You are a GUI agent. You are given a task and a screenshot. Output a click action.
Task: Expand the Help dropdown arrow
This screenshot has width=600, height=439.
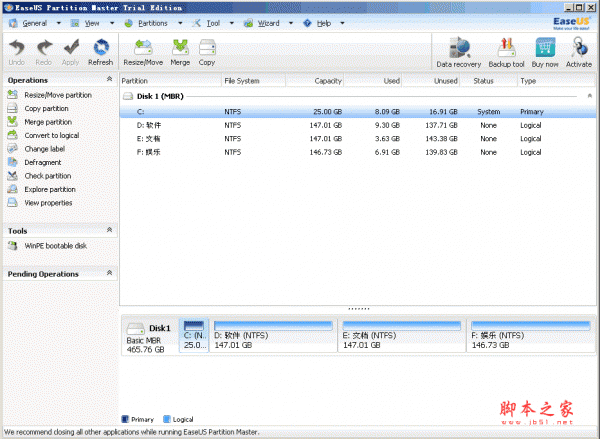point(342,23)
